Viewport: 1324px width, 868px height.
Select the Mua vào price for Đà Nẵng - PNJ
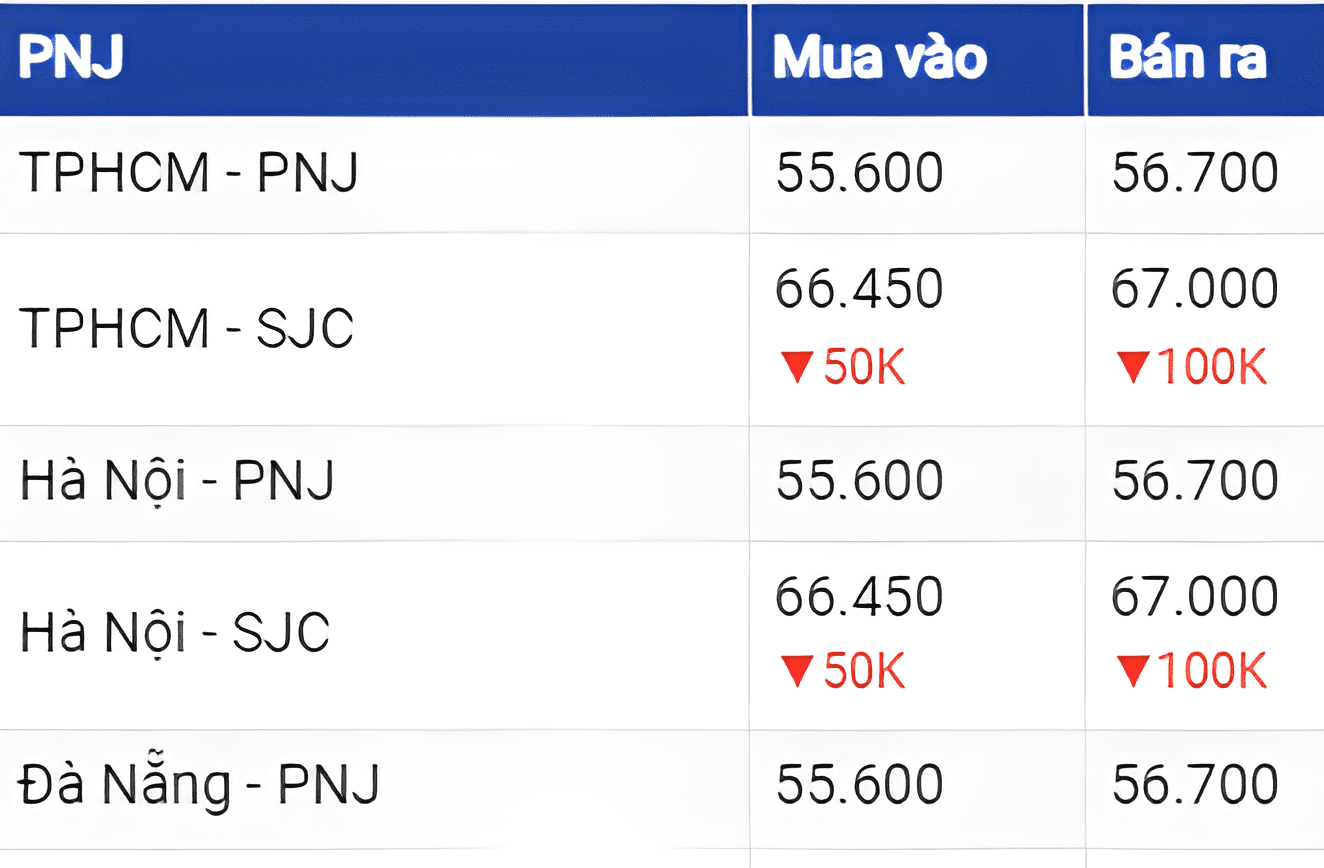point(859,784)
